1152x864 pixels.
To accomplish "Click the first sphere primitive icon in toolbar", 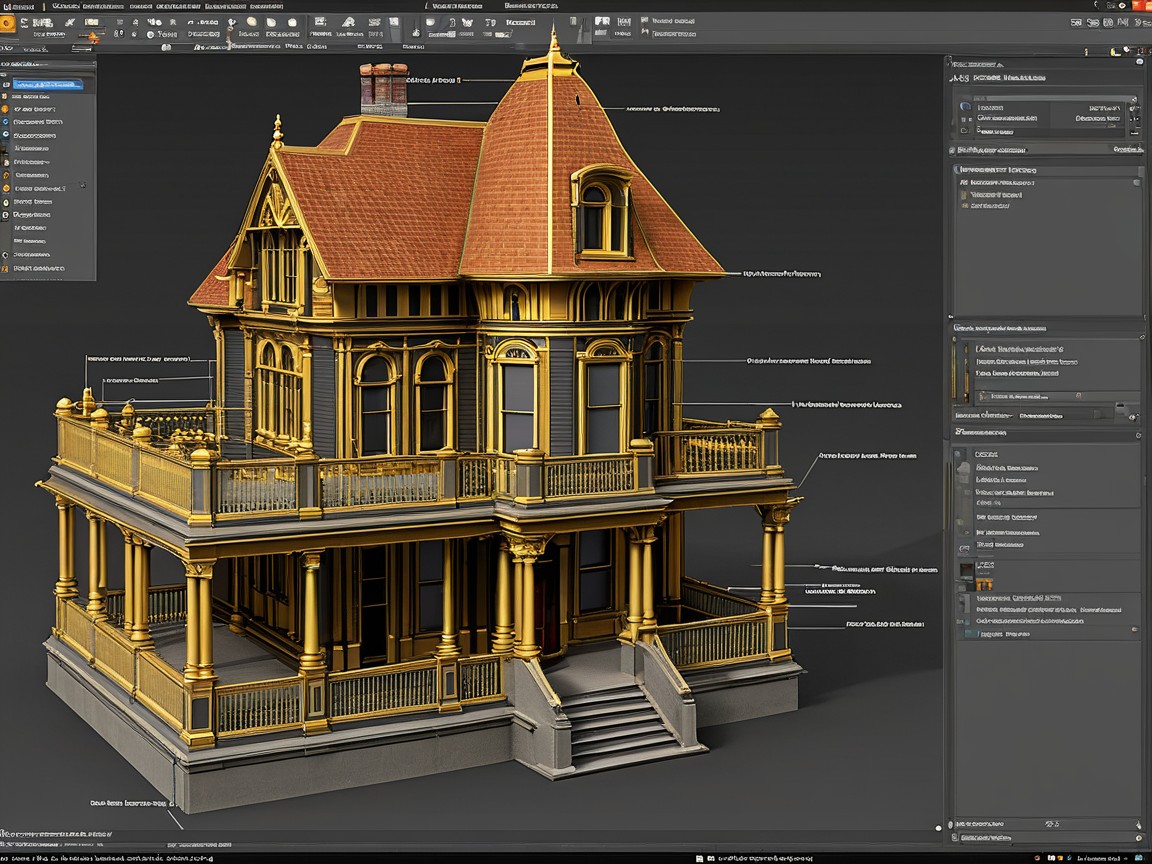I will click(250, 22).
